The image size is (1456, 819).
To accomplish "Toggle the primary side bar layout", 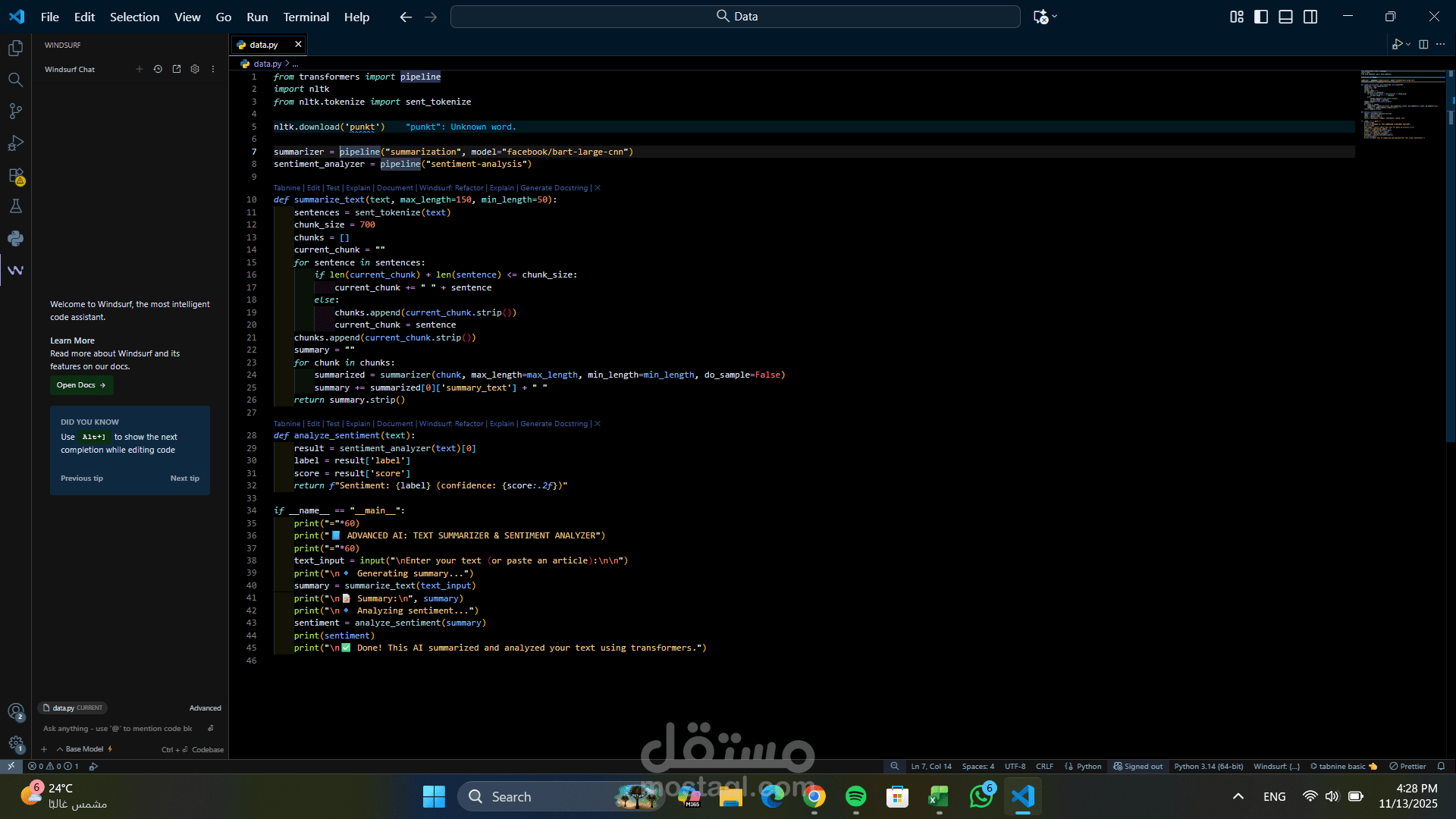I will [x=1261, y=17].
